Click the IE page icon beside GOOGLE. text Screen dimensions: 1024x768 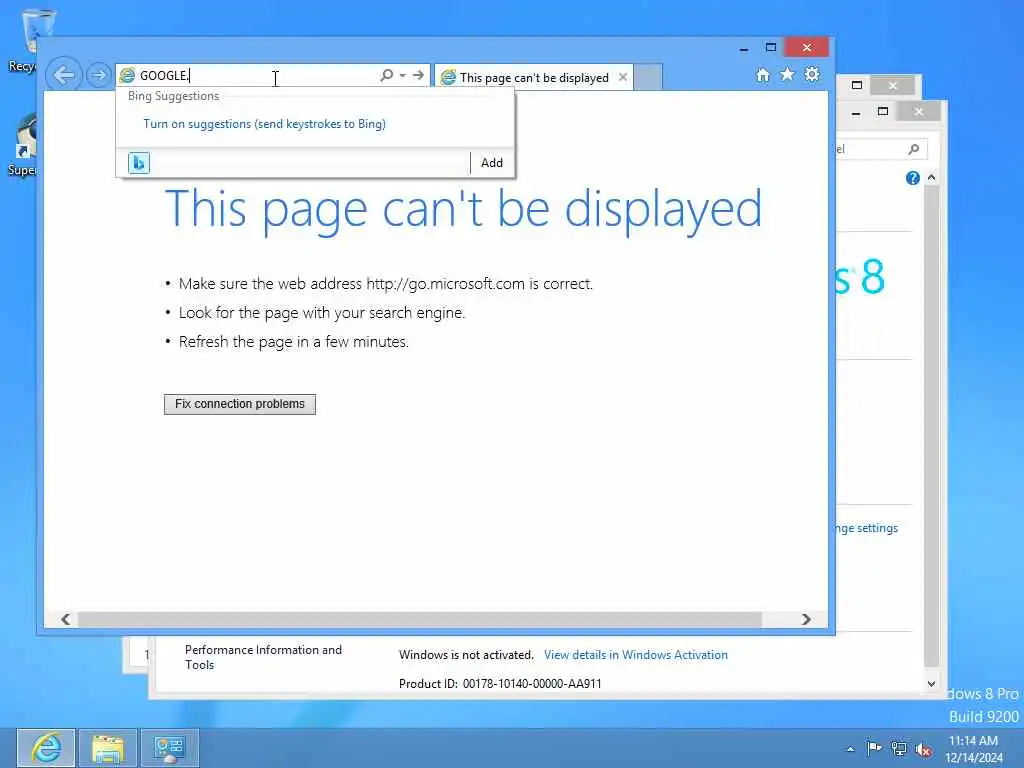[x=127, y=76]
